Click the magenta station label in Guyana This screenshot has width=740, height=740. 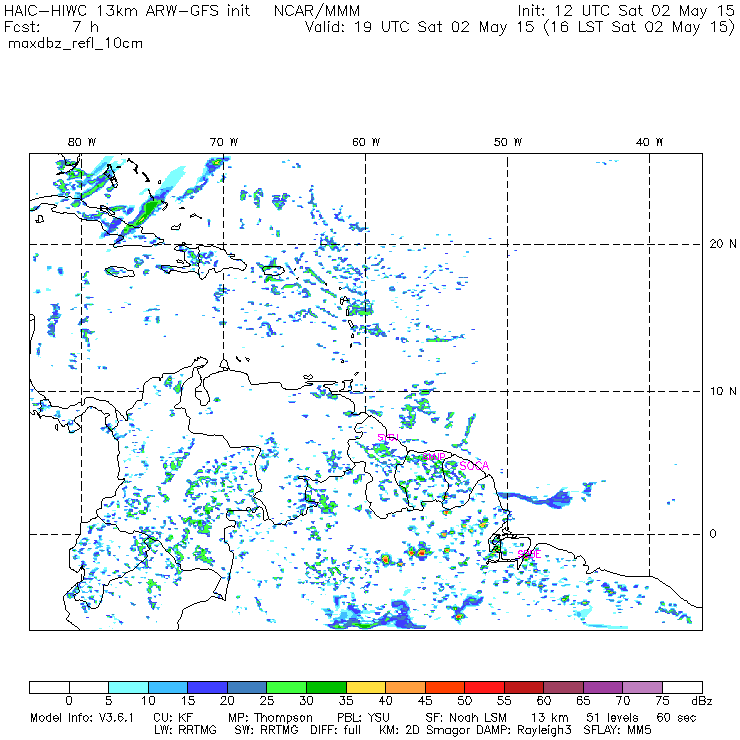click(388, 437)
